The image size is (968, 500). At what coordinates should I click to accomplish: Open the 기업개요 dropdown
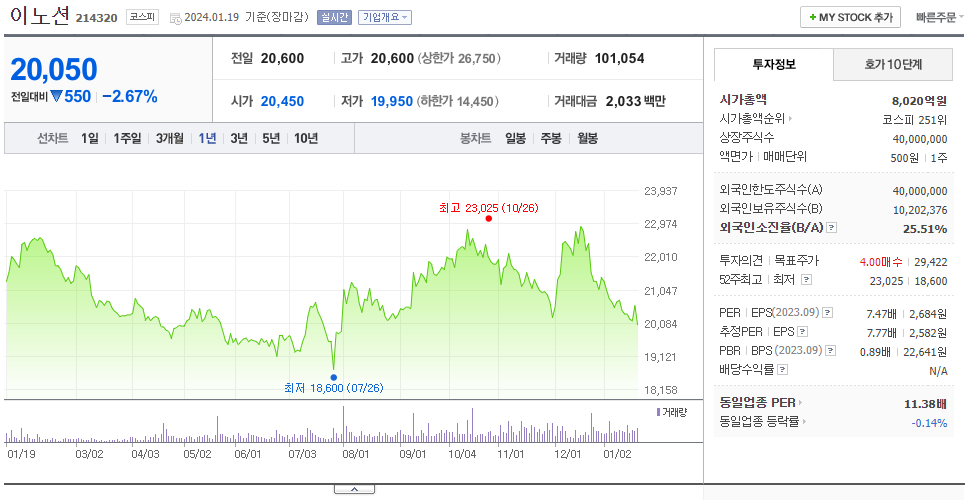(385, 18)
